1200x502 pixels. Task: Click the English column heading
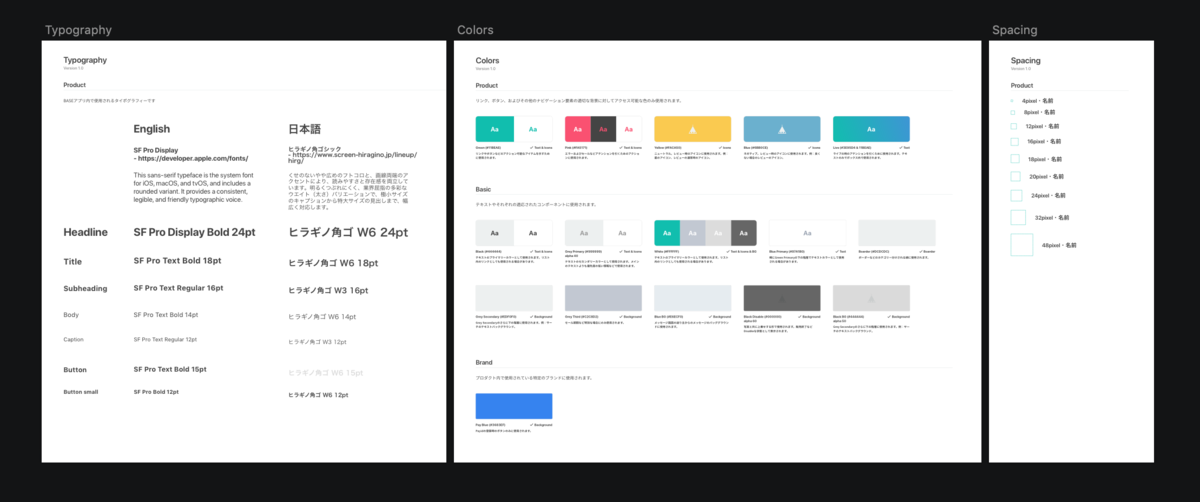(x=152, y=129)
